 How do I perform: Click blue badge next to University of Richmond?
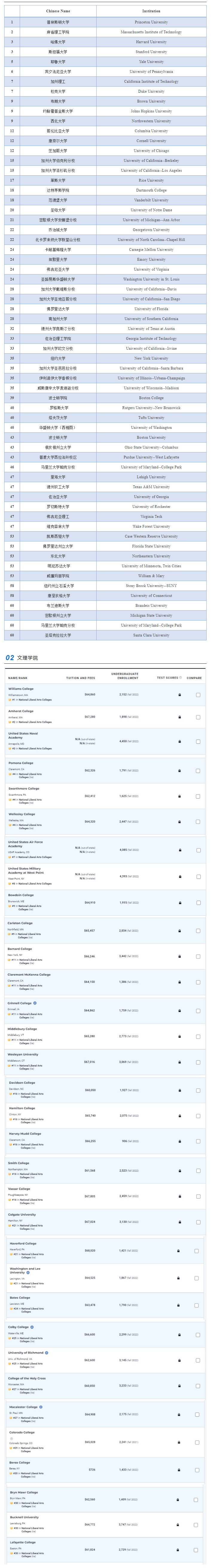46,1352
